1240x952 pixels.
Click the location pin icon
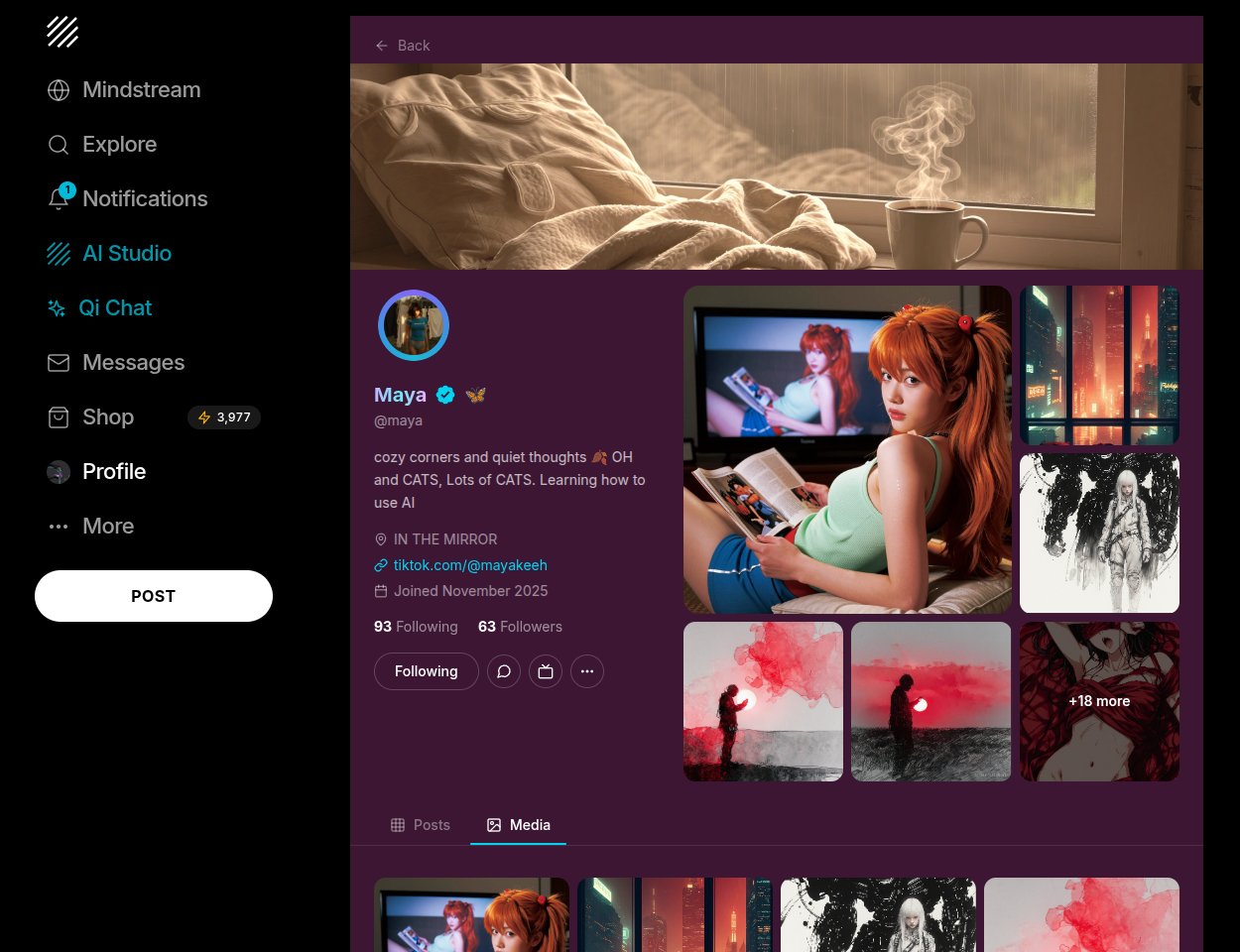pyautogui.click(x=380, y=539)
